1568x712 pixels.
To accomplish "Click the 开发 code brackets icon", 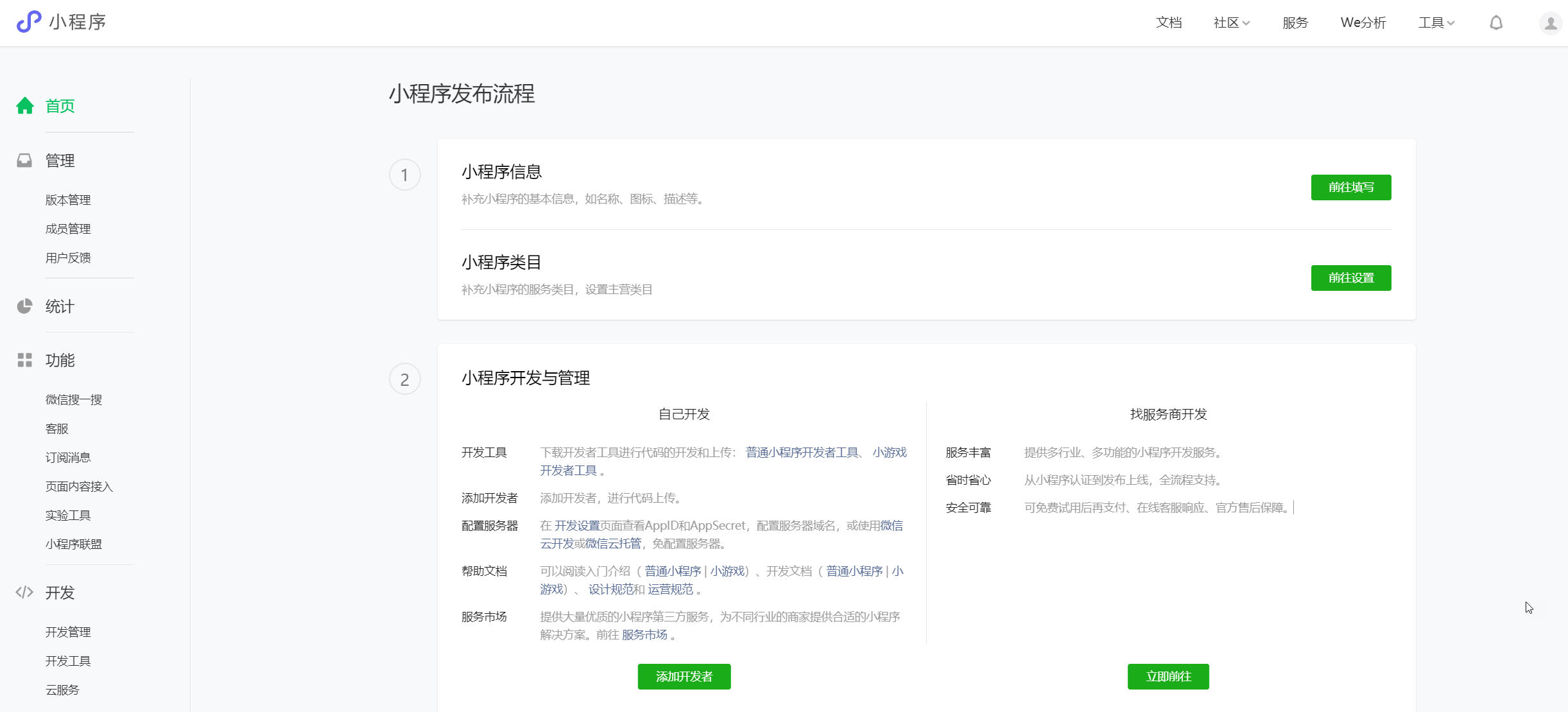I will [24, 592].
